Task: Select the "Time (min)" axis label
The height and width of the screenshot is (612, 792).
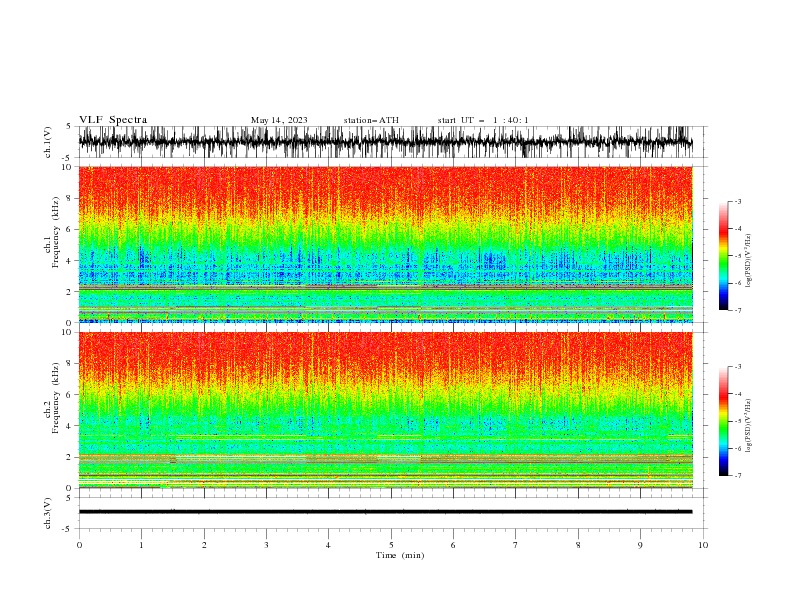Action: (400, 555)
